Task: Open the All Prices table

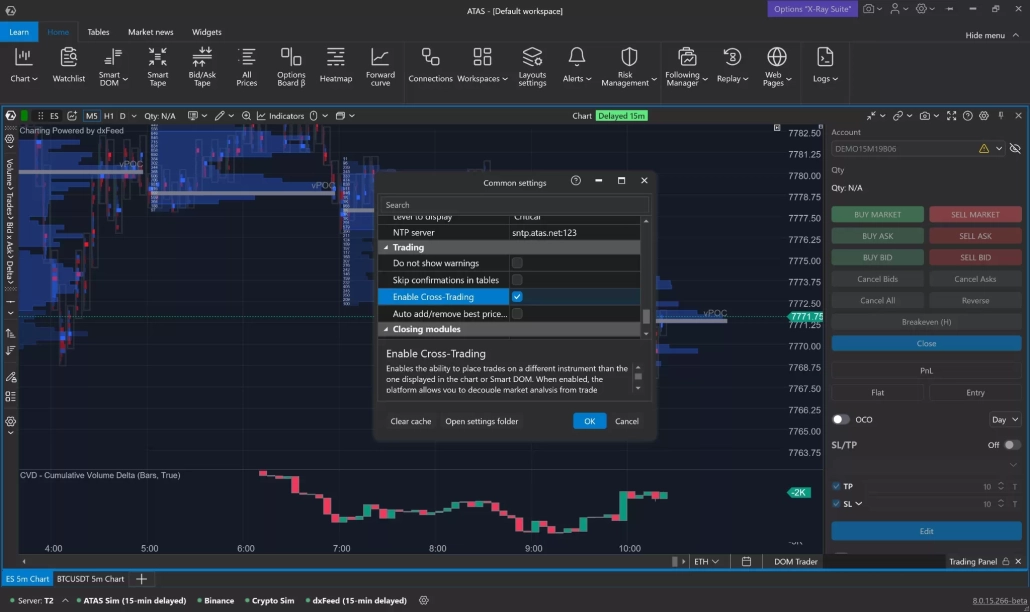Action: click(246, 66)
